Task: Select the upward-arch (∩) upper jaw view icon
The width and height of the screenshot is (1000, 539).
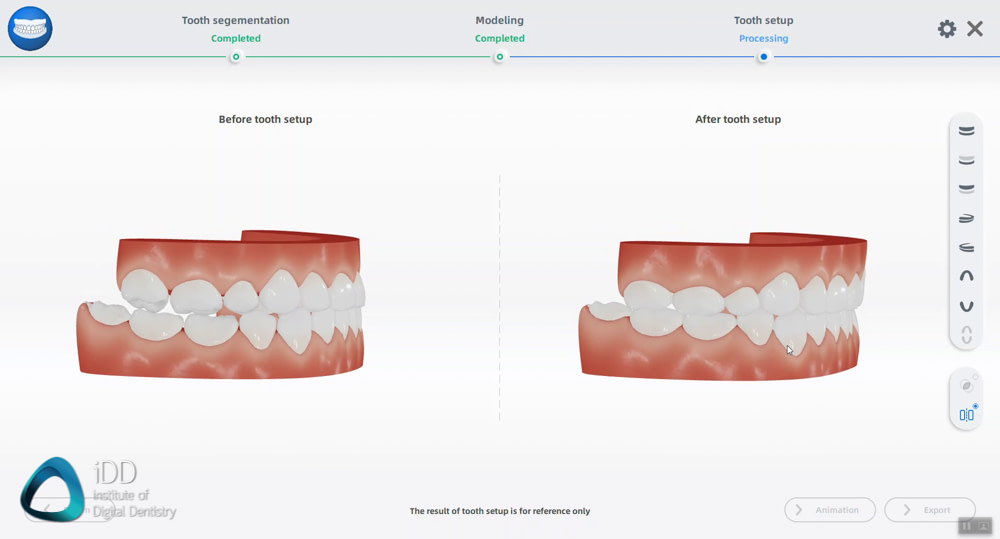Action: pos(966,276)
